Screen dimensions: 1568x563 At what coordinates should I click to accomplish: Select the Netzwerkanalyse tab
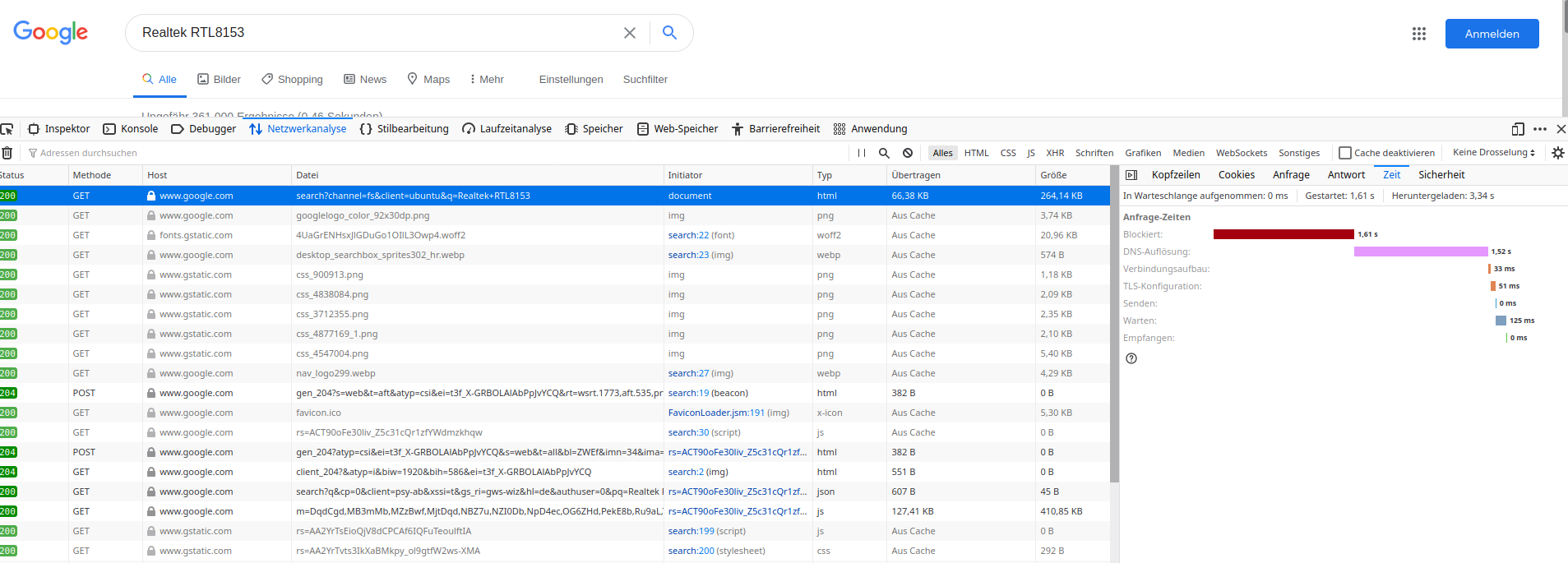(298, 129)
